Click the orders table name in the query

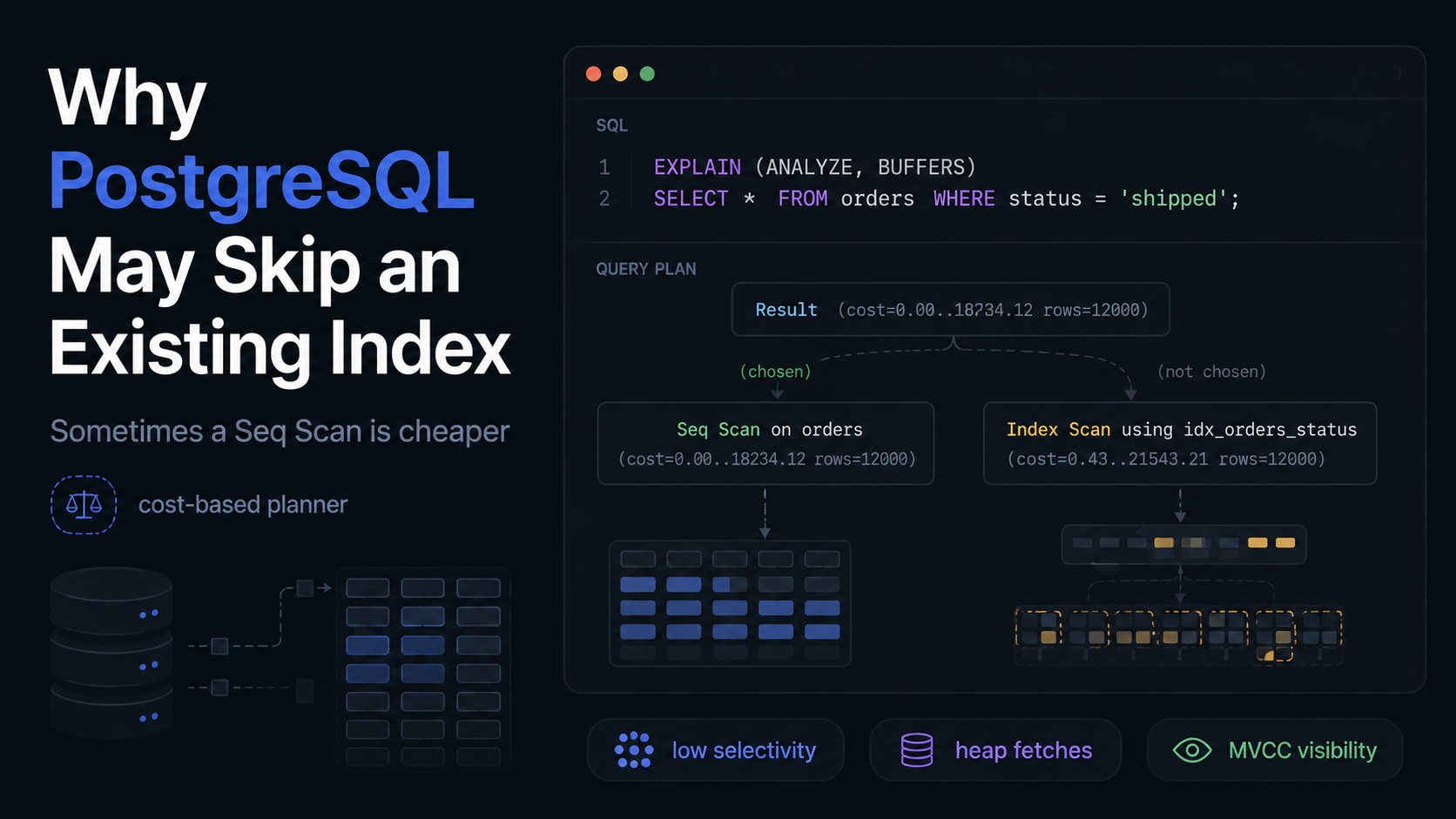coord(877,198)
